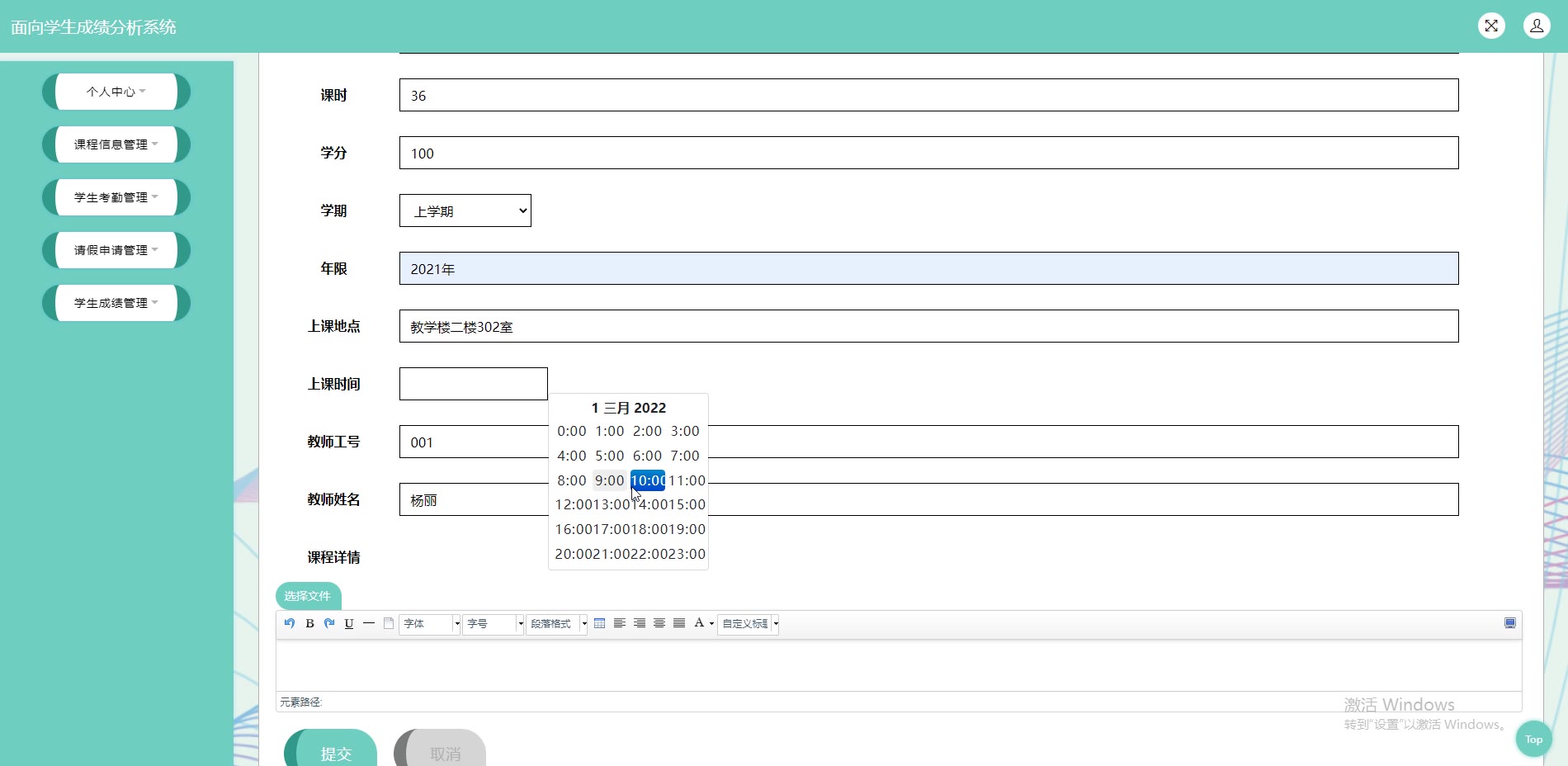Click the 上课地点 field with 教学楼二楼302室
Viewport: 1568px width, 766px height.
[929, 326]
